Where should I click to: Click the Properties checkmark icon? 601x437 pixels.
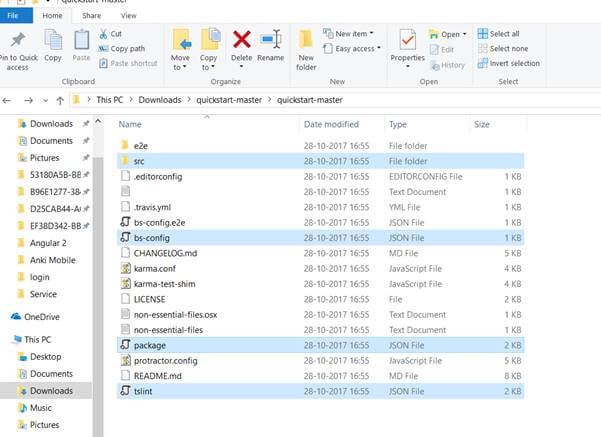pyautogui.click(x=407, y=39)
